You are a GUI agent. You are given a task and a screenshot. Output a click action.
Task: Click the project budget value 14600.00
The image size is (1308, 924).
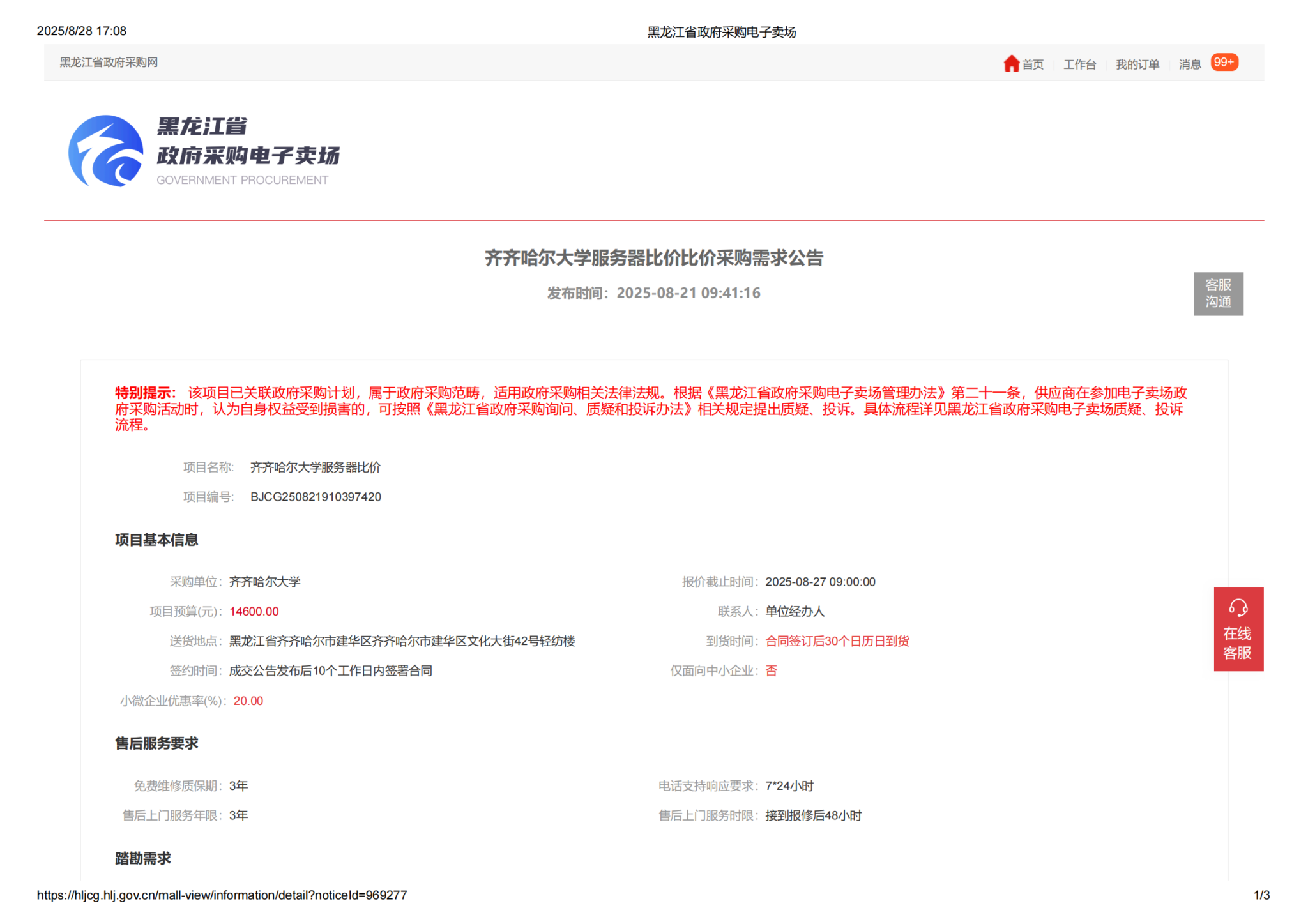[x=254, y=612]
